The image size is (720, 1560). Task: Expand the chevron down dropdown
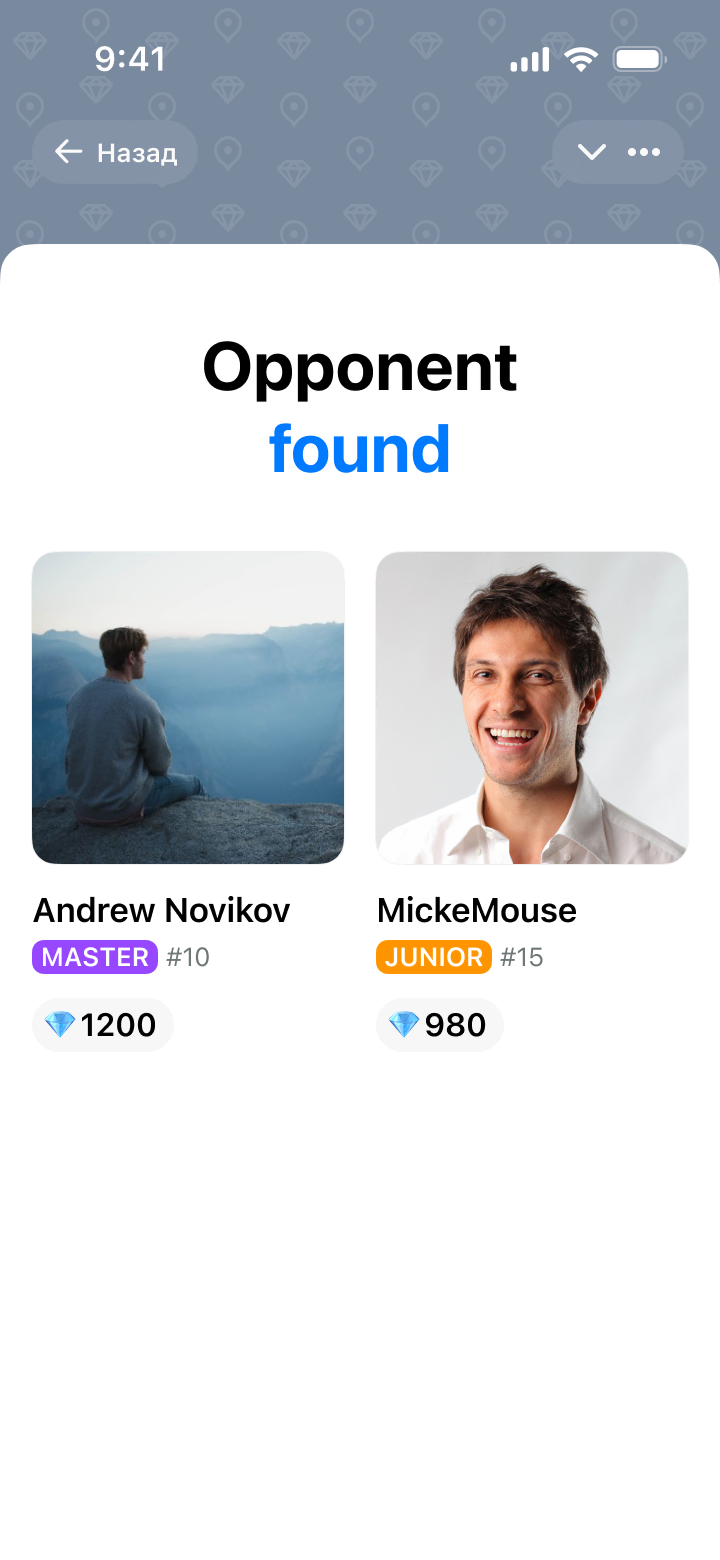[592, 152]
